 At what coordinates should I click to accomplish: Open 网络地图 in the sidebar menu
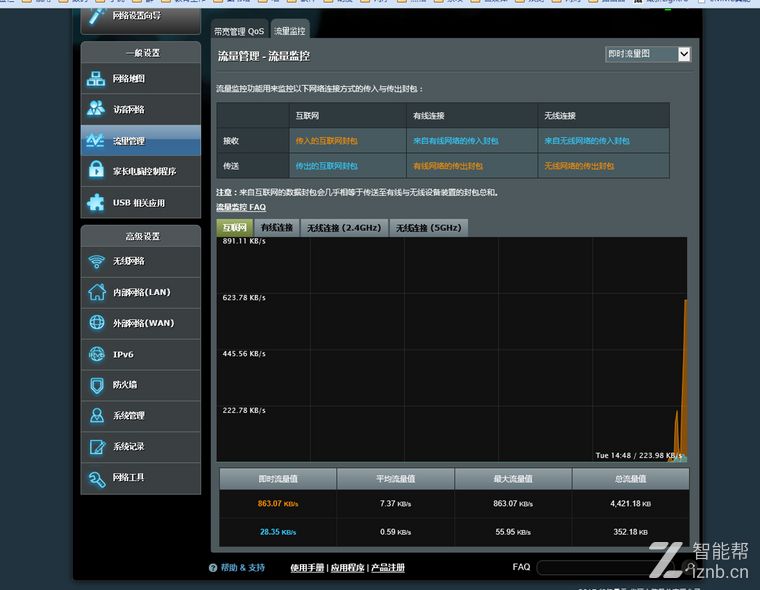(x=141, y=79)
